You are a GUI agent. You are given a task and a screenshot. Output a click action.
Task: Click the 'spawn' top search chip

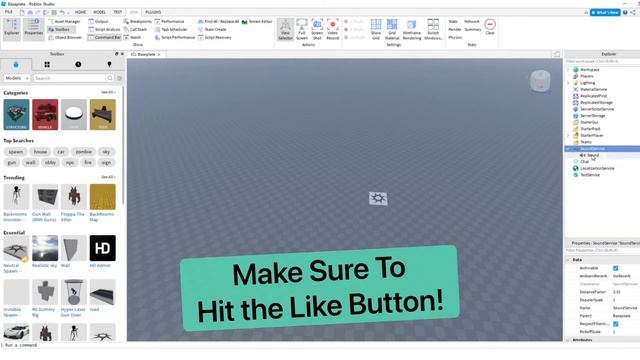point(16,152)
